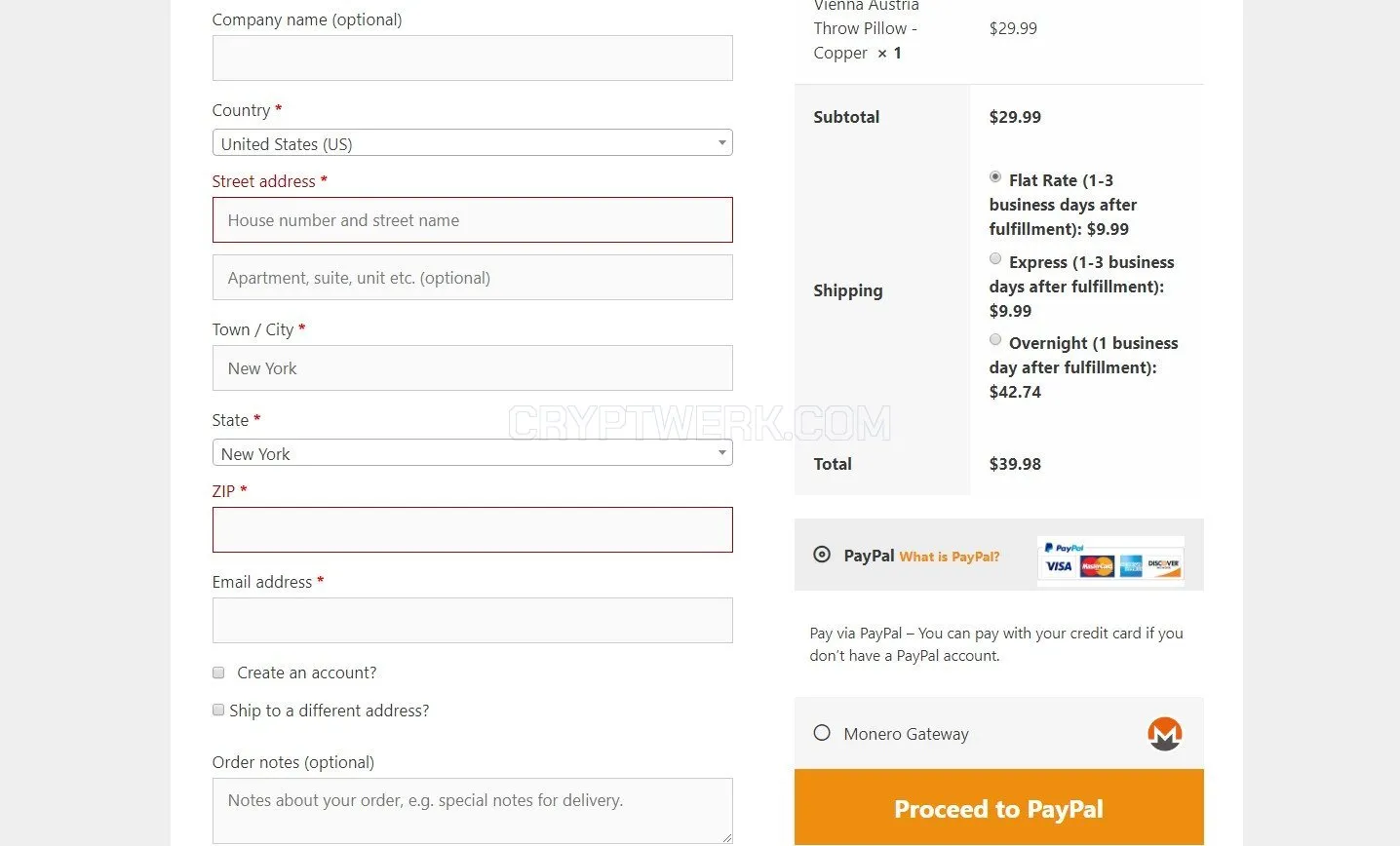Open the What is PayPal? link
The height and width of the screenshot is (846, 1400).
(x=949, y=557)
